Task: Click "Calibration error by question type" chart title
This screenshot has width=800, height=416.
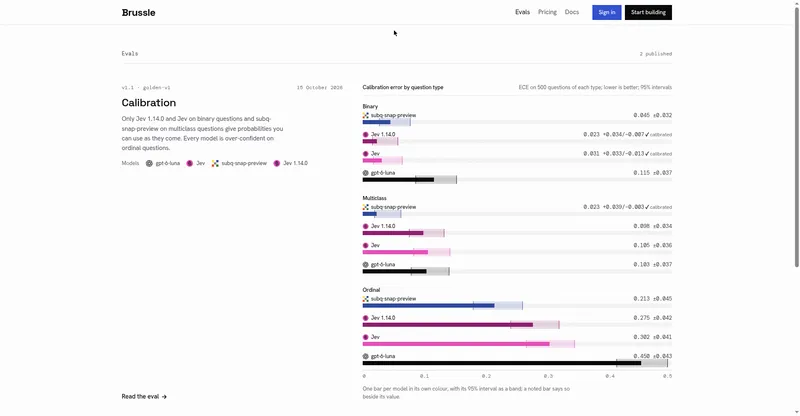Action: pyautogui.click(x=403, y=87)
